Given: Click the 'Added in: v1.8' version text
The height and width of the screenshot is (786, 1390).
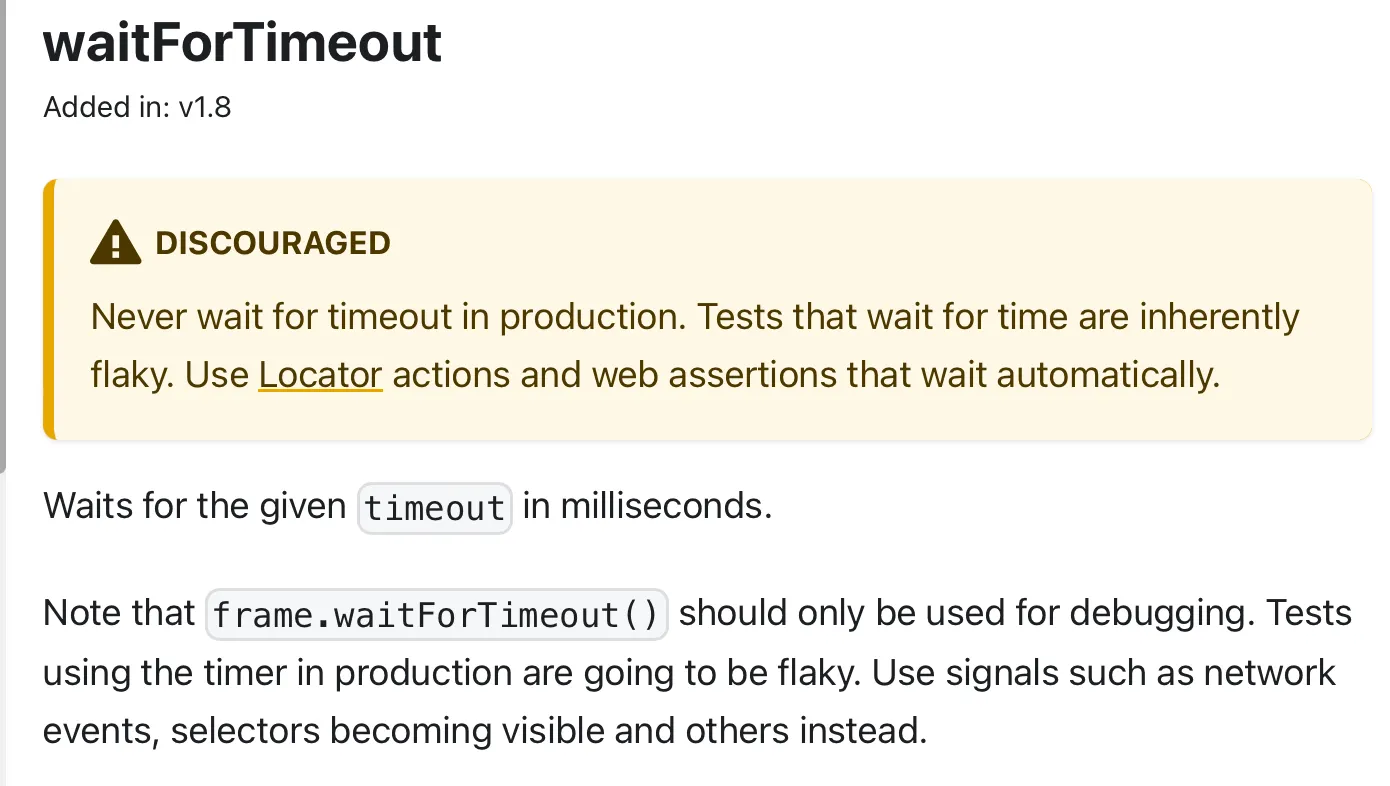Looking at the screenshot, I should point(137,107).
